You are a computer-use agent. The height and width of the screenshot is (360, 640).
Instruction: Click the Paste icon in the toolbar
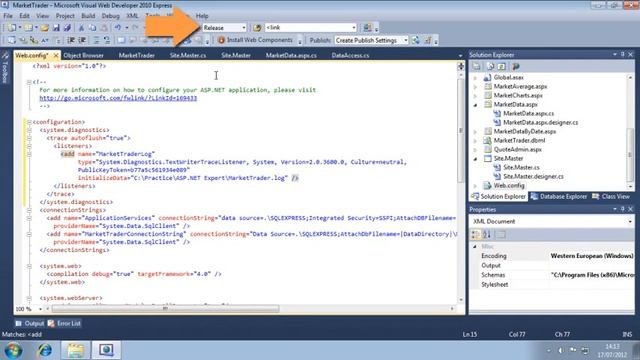pyautogui.click(x=104, y=28)
